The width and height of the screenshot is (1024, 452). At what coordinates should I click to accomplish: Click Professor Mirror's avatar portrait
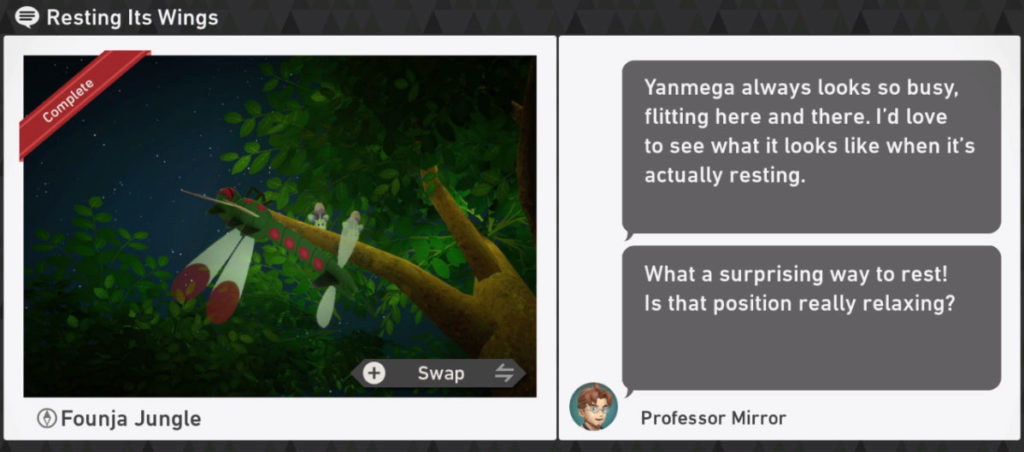point(593,406)
